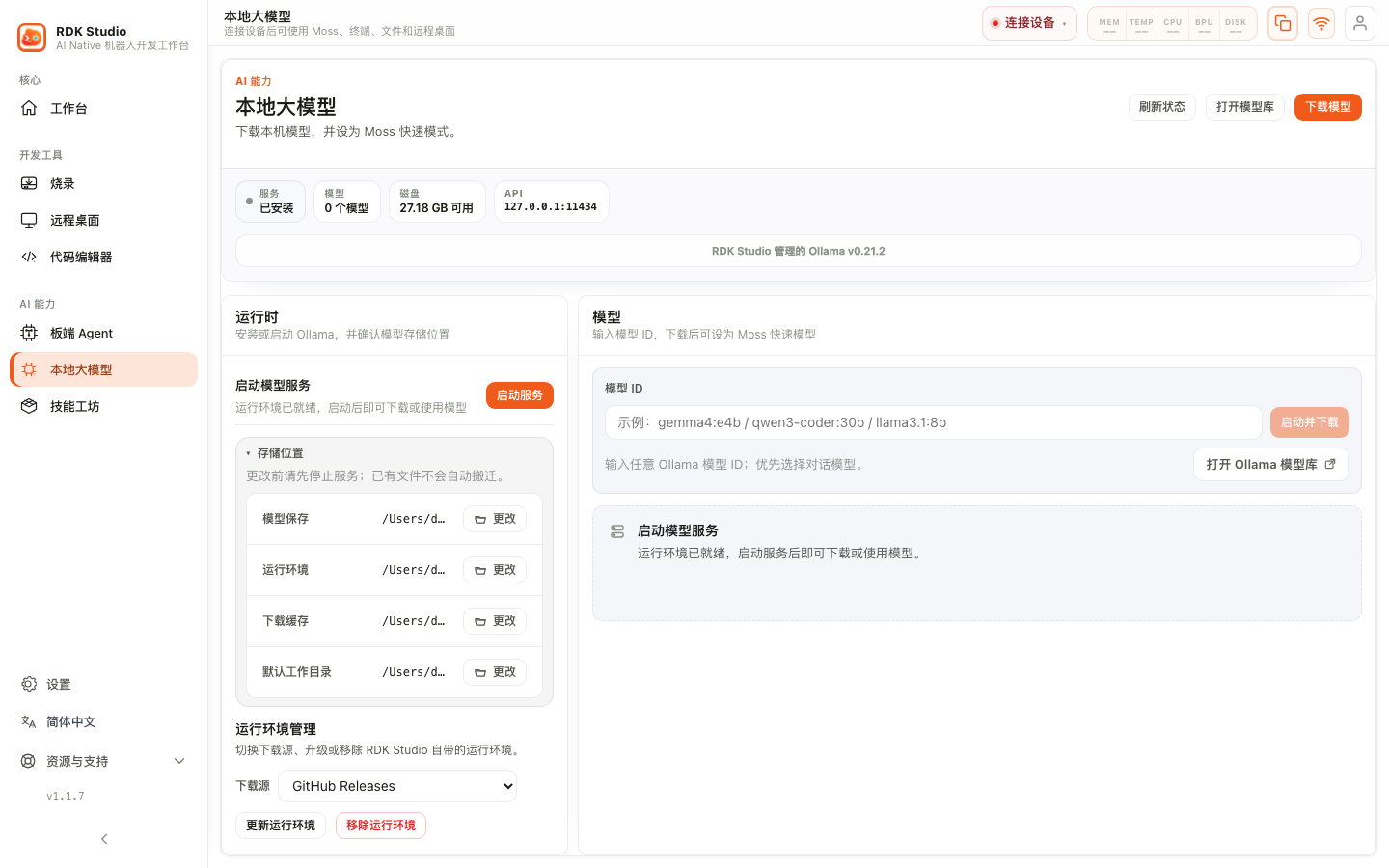Click the DISK status indicator

[1236, 25]
